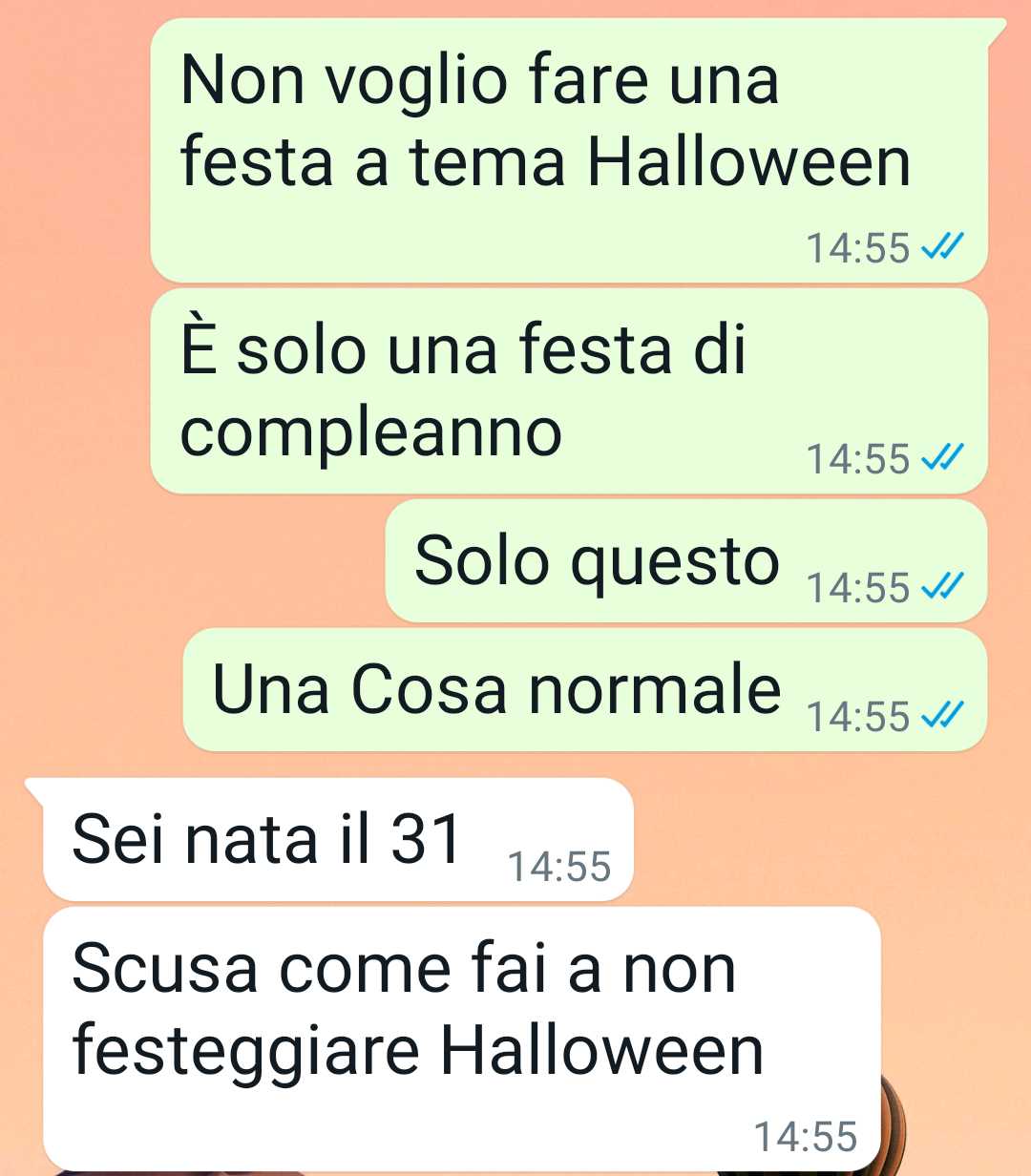Tap the word 'Halloween' in the first green bubble
Viewport: 1031px width, 1176px height.
[749, 161]
